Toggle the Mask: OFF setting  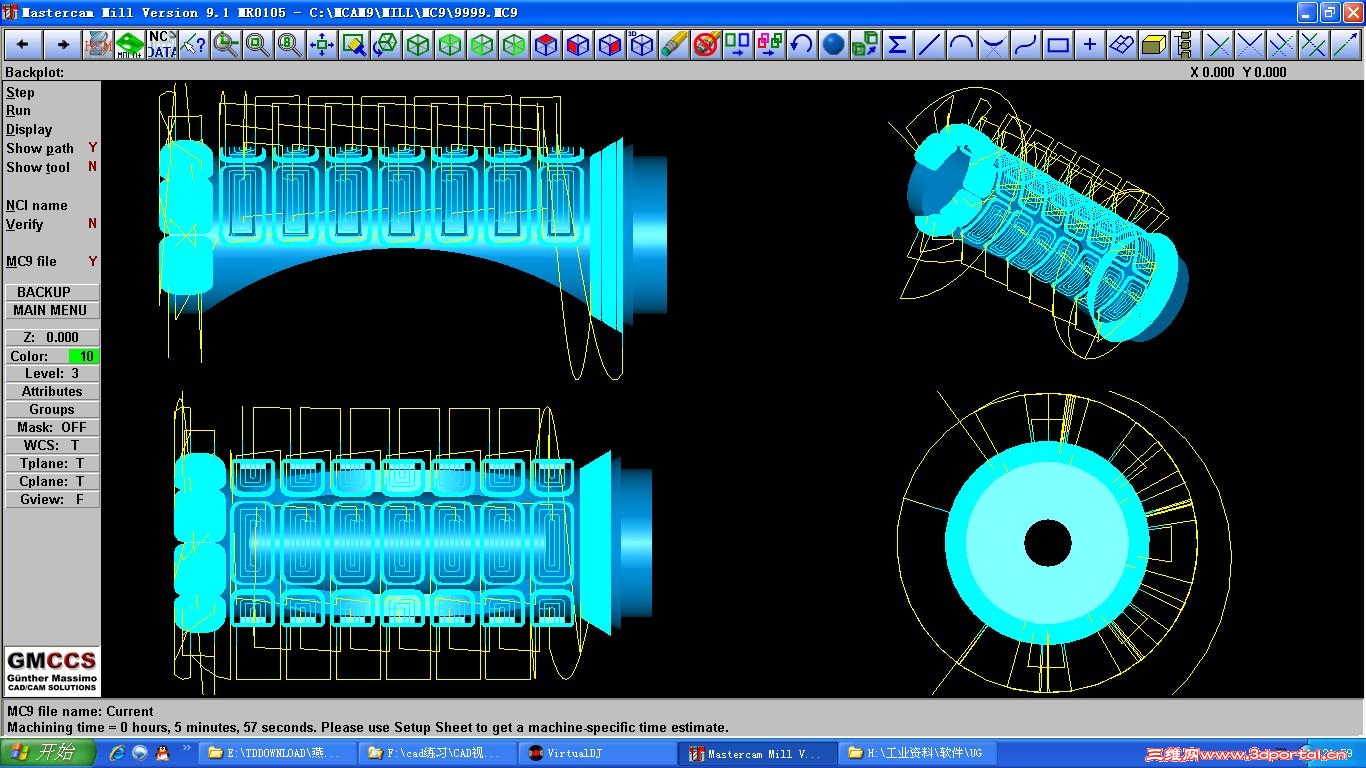52,427
